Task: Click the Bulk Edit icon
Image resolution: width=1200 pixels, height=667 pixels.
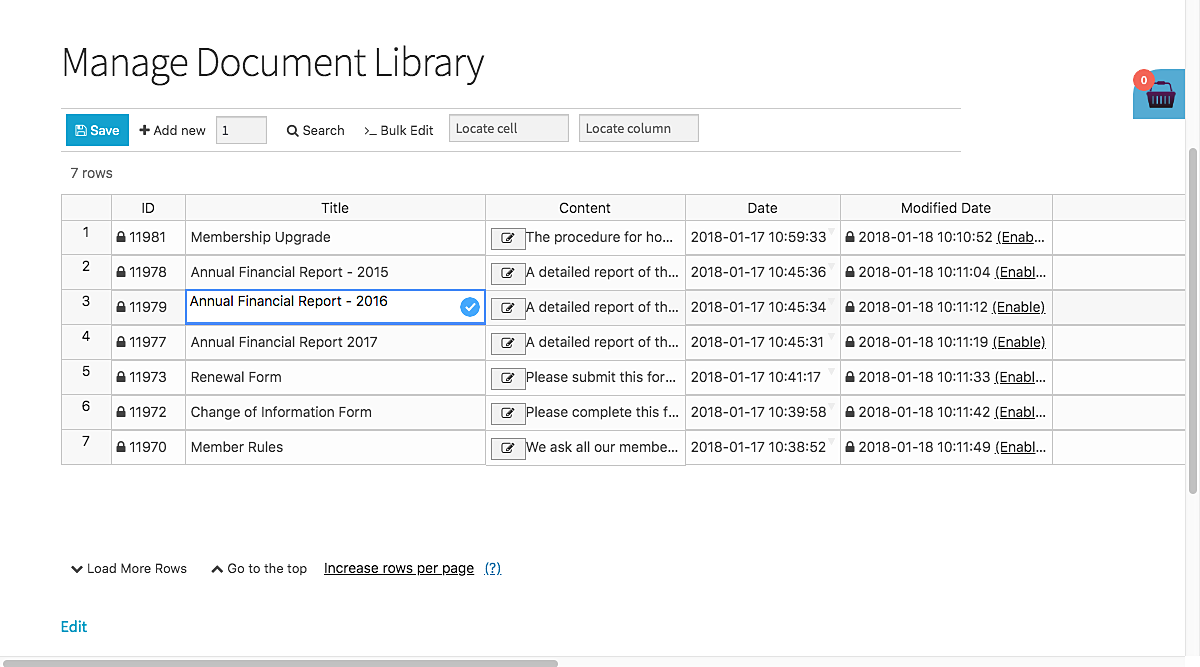Action: (x=372, y=130)
